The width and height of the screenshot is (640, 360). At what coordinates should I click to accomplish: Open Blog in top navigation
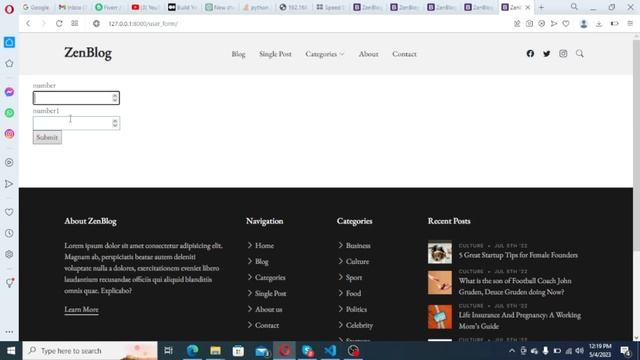pos(238,54)
